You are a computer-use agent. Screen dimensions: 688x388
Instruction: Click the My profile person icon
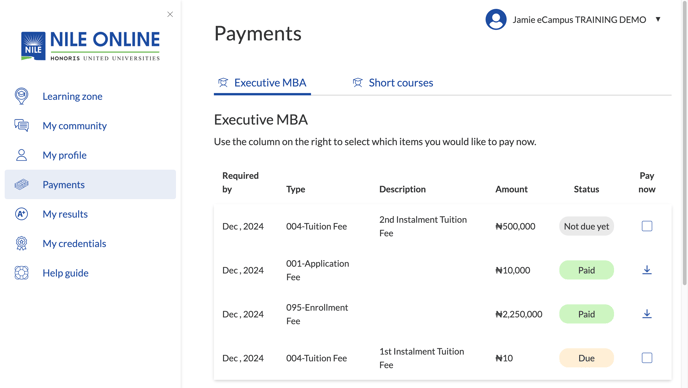click(22, 155)
